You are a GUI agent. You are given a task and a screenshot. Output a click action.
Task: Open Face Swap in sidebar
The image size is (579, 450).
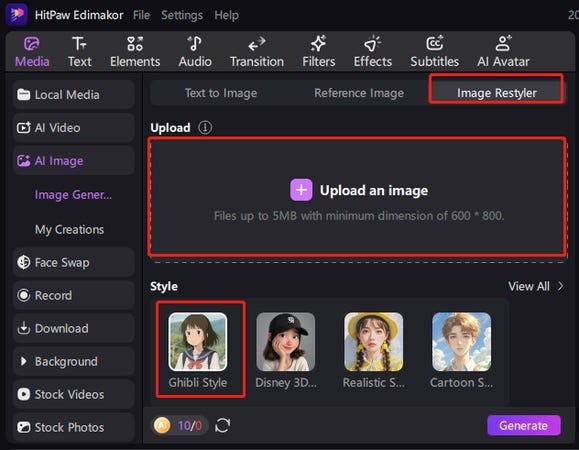(73, 262)
